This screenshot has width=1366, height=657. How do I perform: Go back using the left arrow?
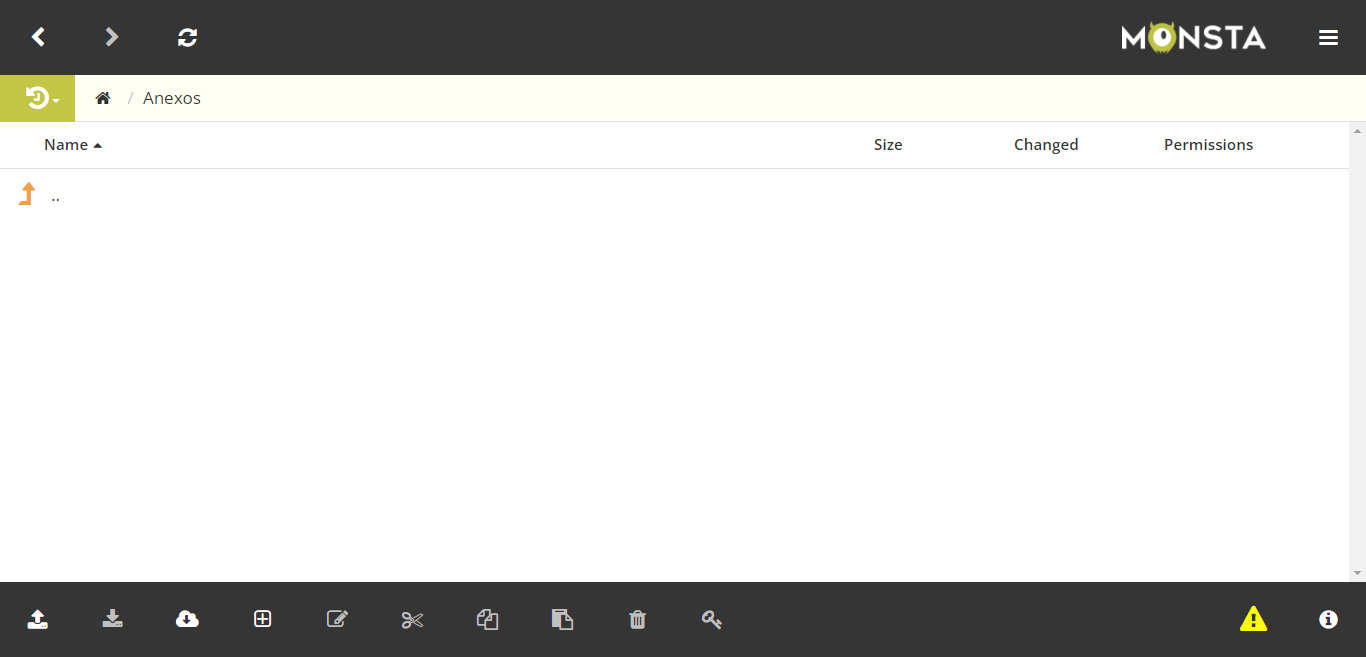pyautogui.click(x=38, y=37)
